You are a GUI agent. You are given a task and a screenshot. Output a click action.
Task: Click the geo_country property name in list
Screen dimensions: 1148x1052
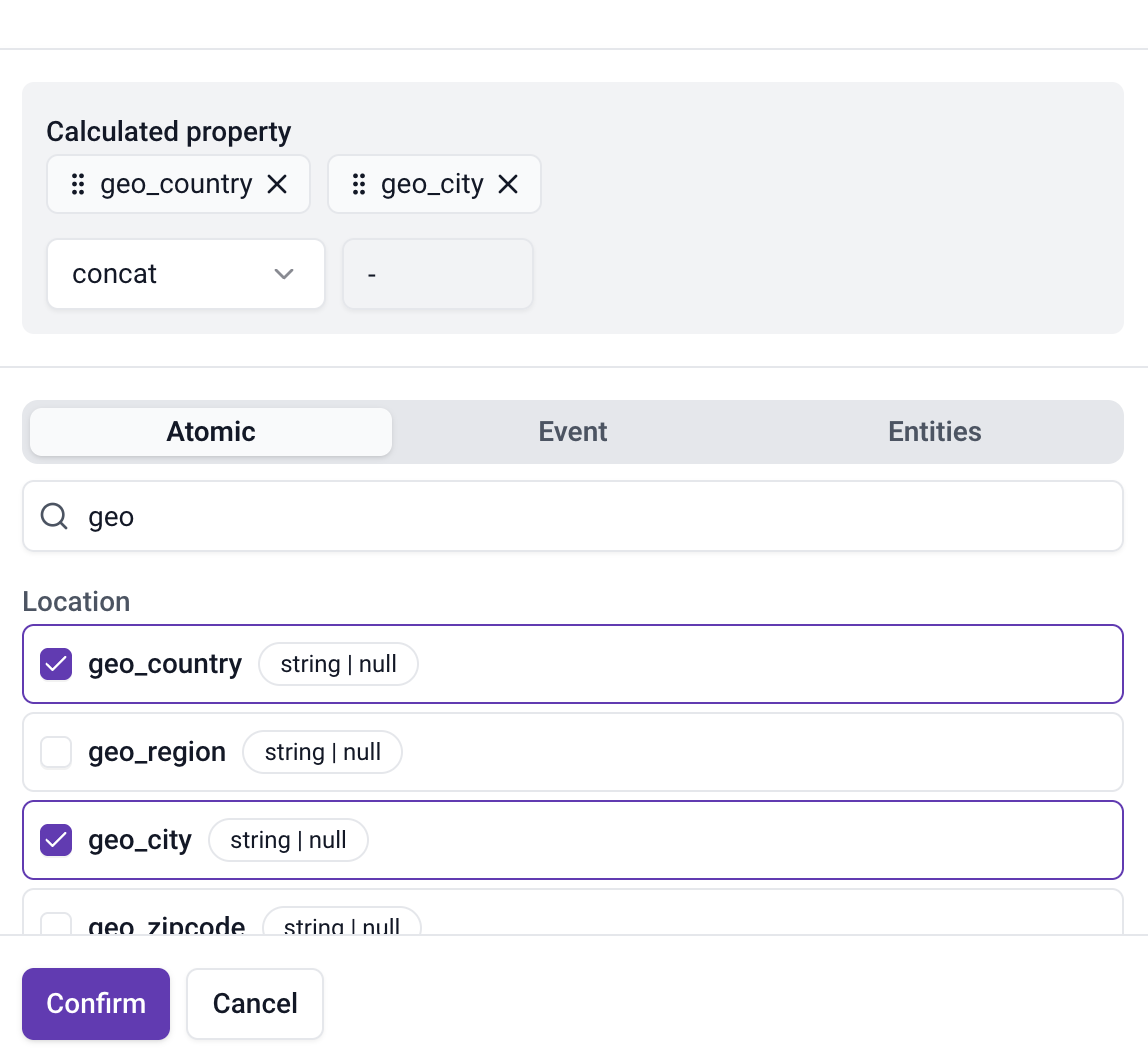pyautogui.click(x=165, y=664)
